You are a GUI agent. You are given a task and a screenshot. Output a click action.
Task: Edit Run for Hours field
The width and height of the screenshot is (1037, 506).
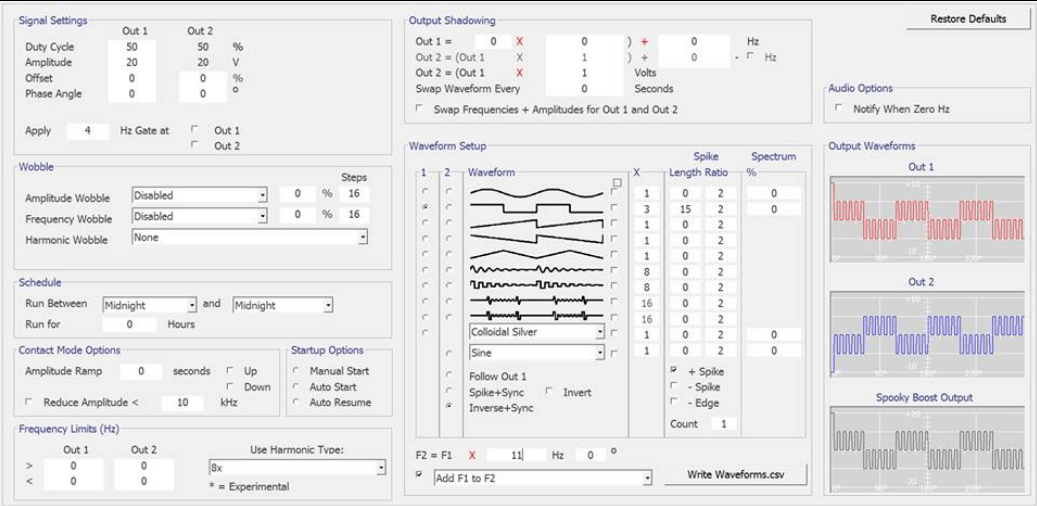point(130,325)
